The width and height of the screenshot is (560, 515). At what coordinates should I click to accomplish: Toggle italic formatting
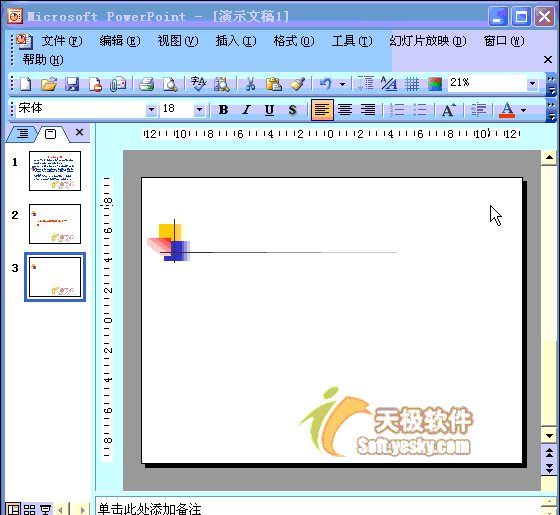pos(246,110)
